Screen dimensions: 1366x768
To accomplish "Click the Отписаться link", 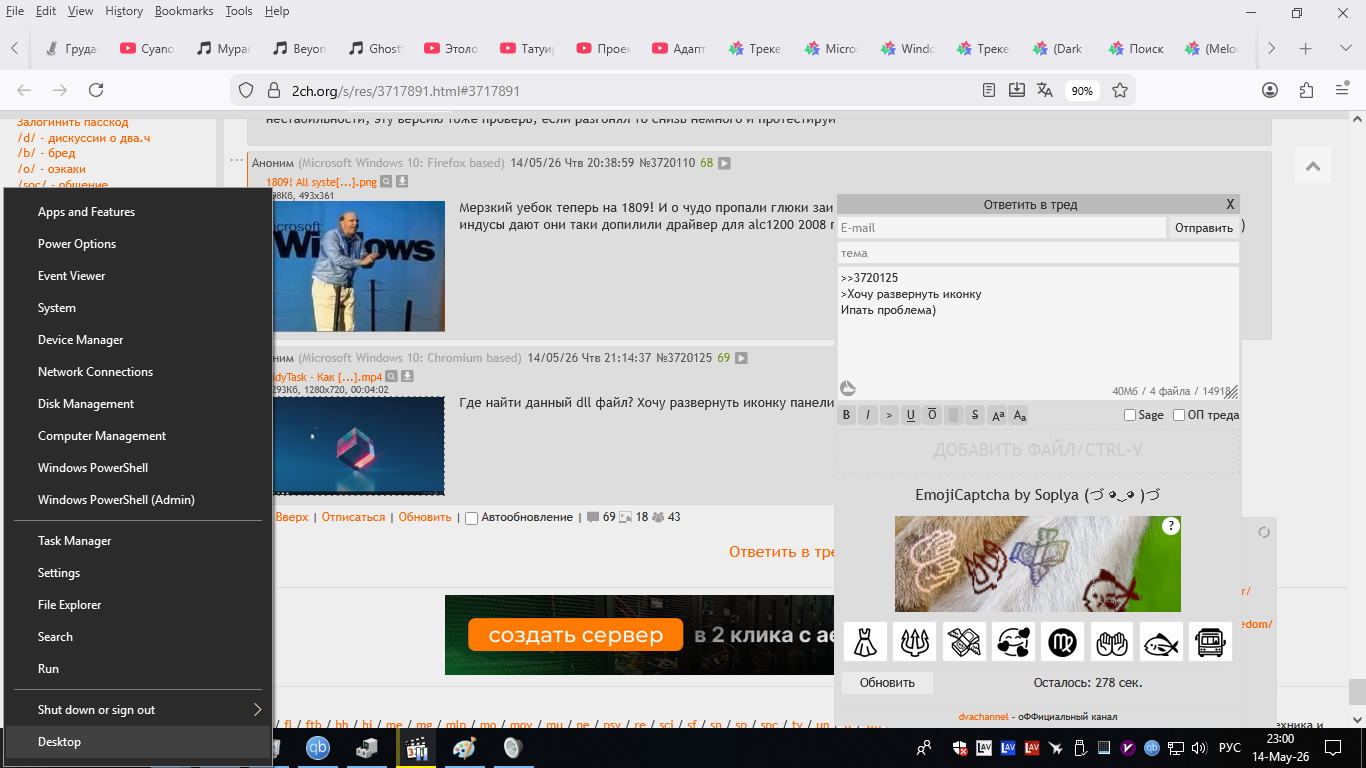I will tap(353, 517).
